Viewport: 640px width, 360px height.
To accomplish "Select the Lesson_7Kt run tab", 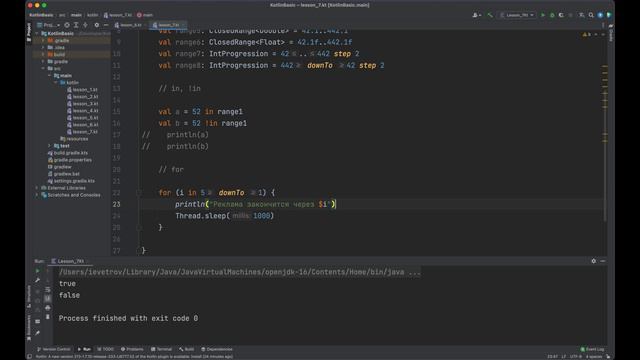I will pos(70,261).
